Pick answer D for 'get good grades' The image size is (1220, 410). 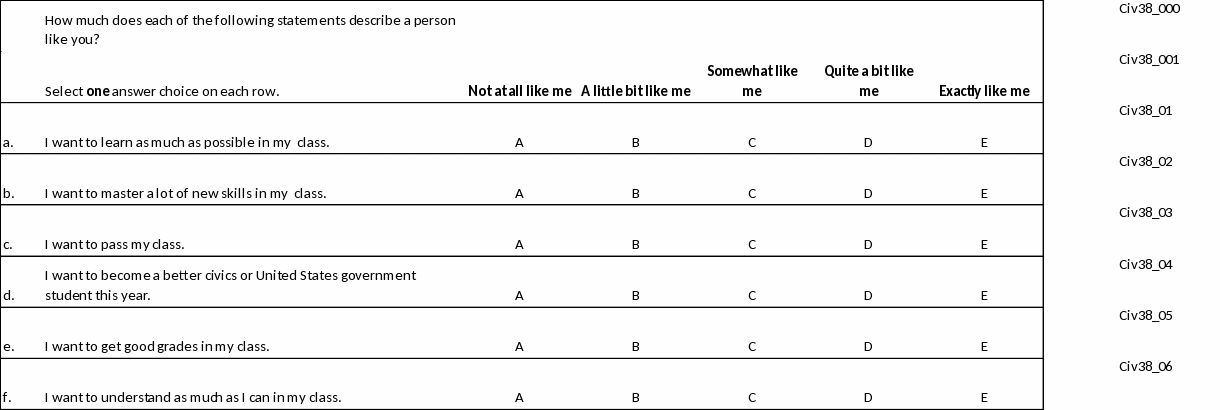tap(868, 347)
